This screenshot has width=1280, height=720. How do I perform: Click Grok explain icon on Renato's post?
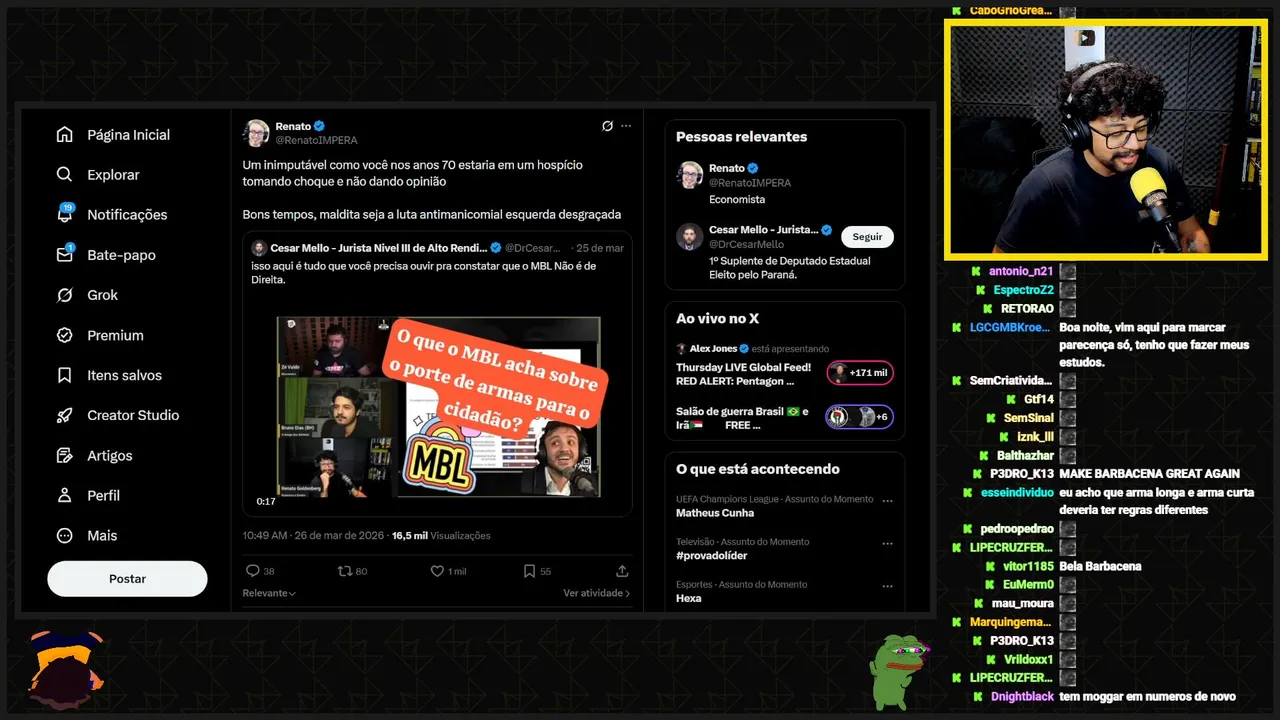click(x=607, y=126)
